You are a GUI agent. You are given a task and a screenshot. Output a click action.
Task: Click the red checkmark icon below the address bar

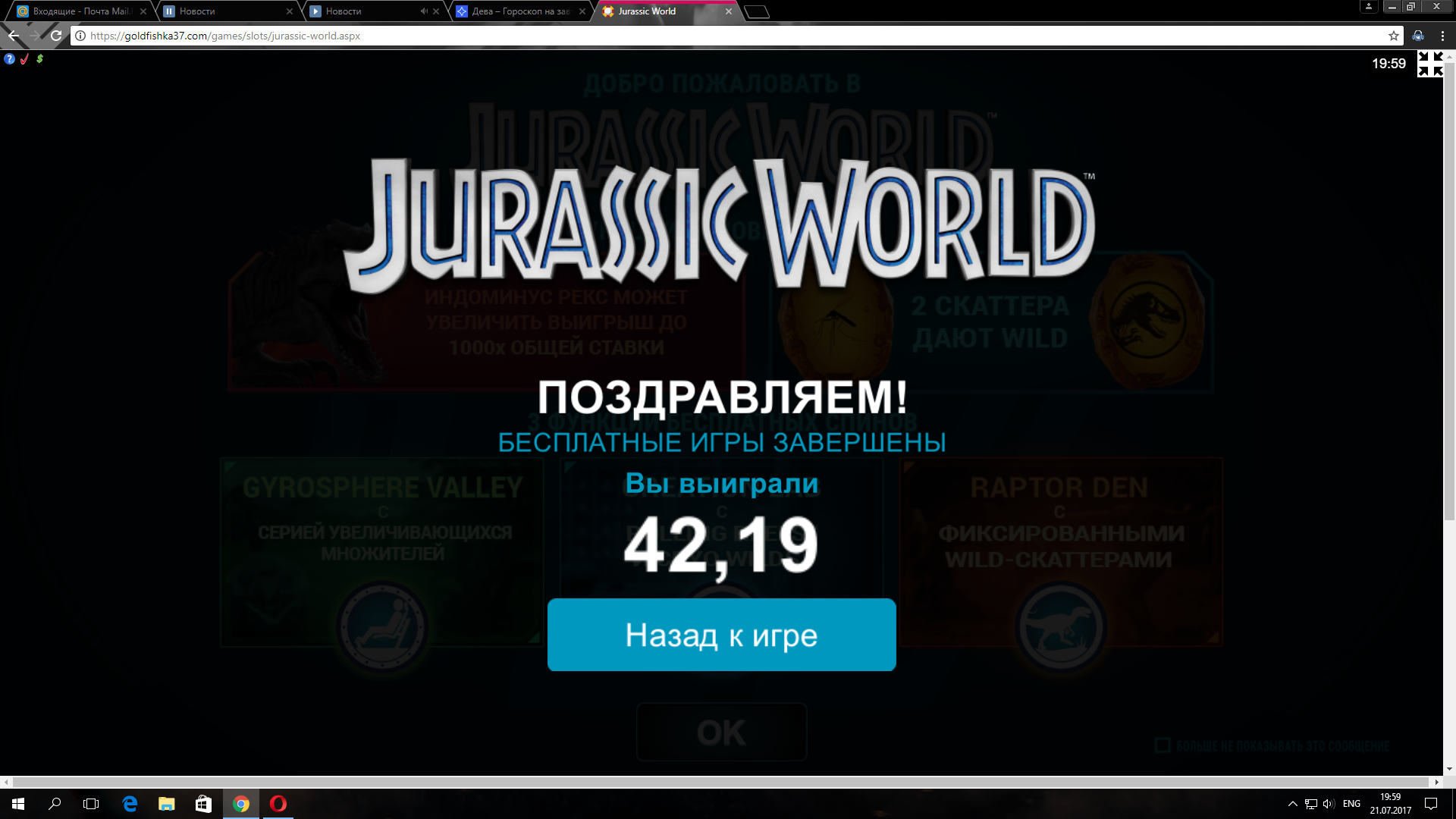pyautogui.click(x=24, y=58)
